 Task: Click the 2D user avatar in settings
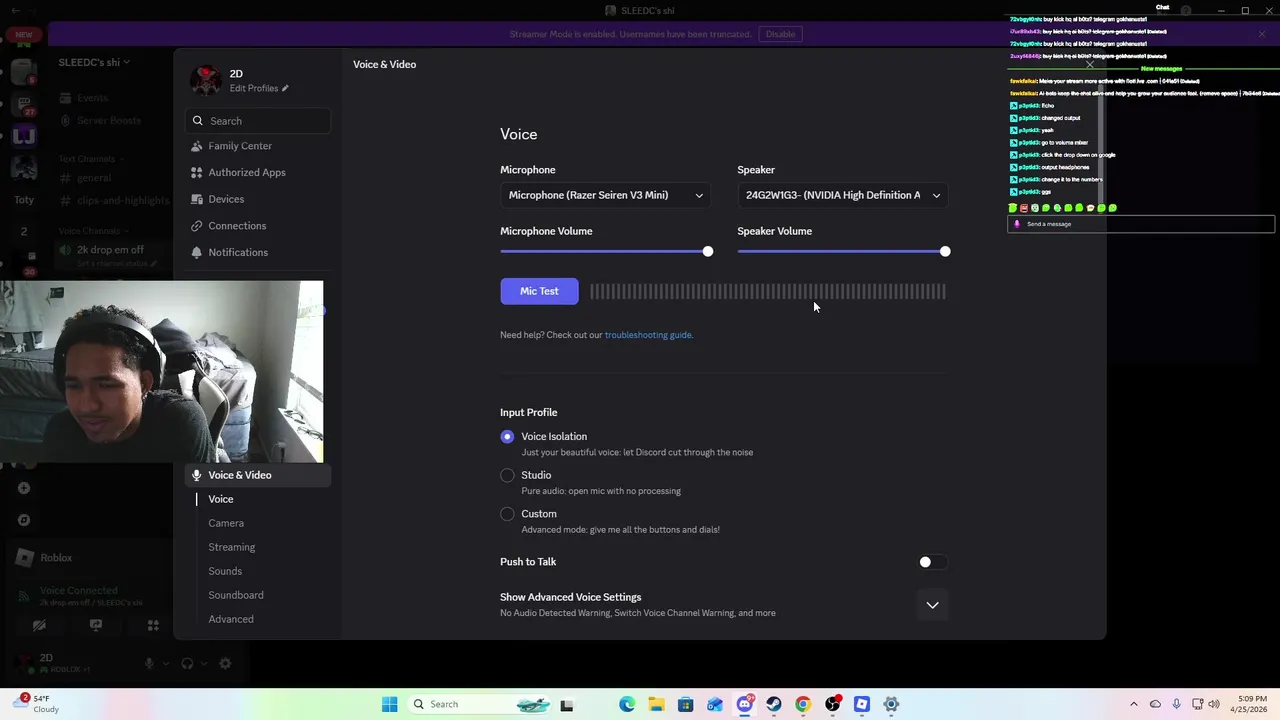[206, 80]
